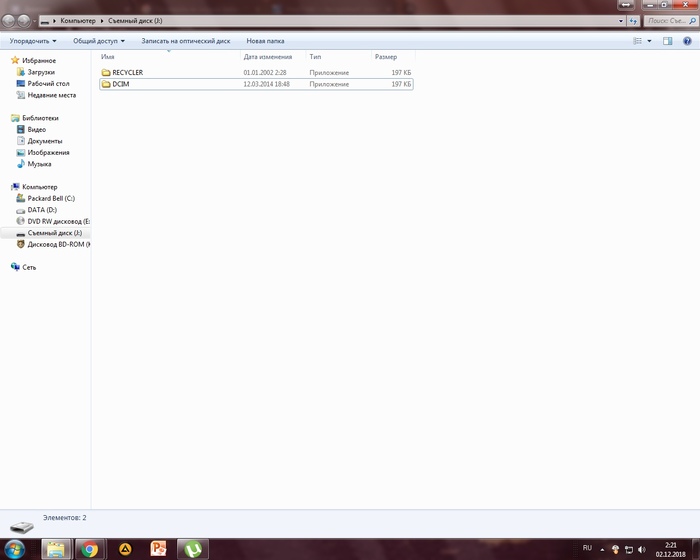Open the Музыка library
The height and width of the screenshot is (560, 700).
click(39, 164)
